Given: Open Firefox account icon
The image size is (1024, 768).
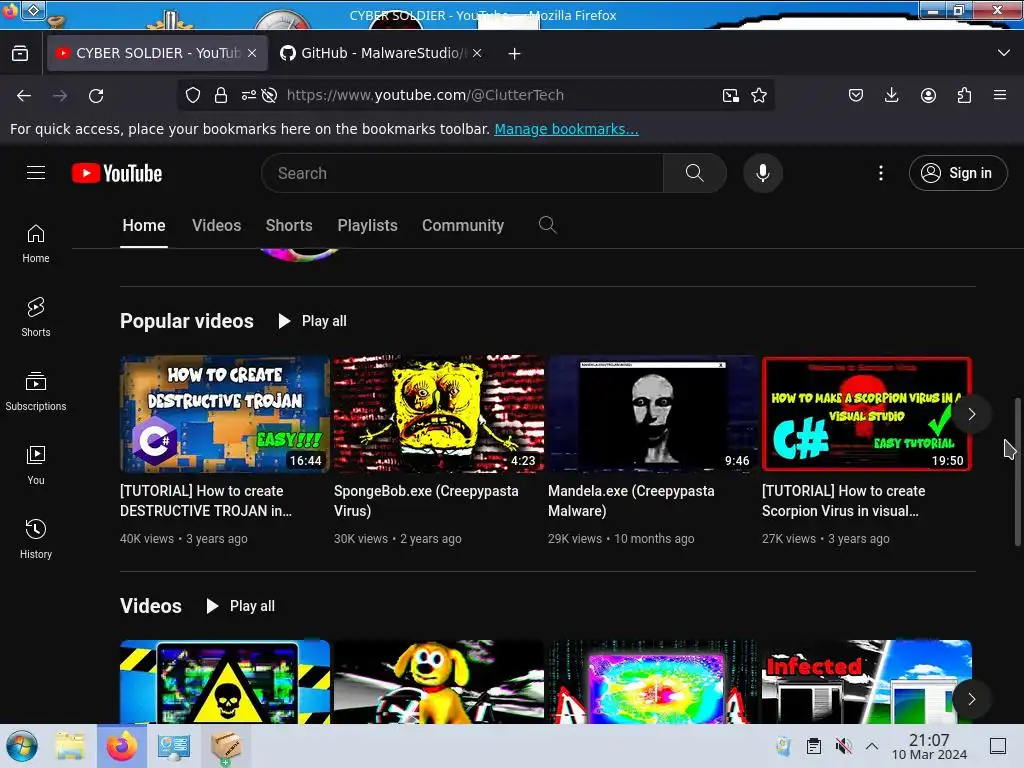Looking at the screenshot, I should click(x=928, y=95).
